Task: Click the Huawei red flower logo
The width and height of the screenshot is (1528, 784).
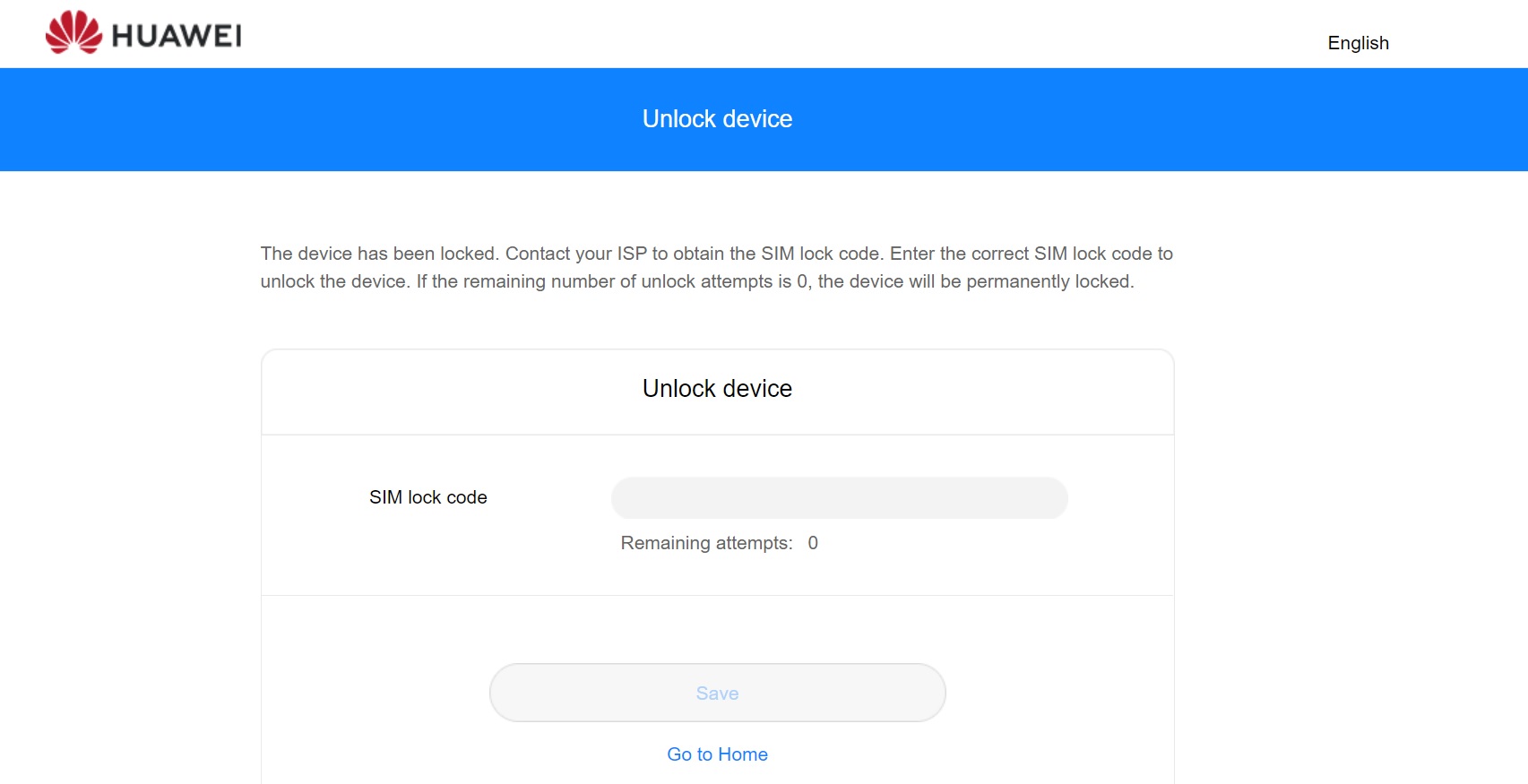Action: point(73,32)
